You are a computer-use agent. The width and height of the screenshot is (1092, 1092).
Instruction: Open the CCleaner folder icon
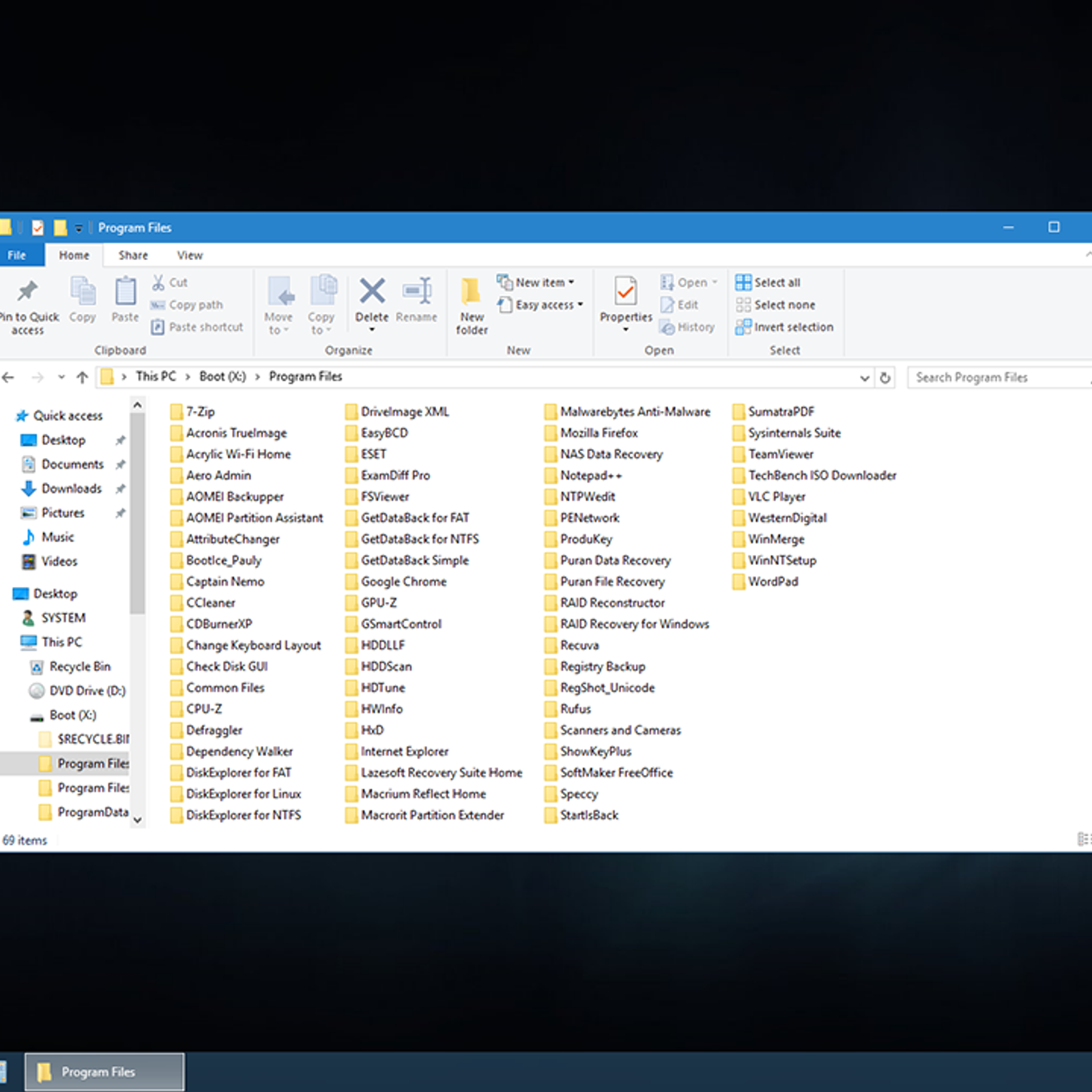177,603
